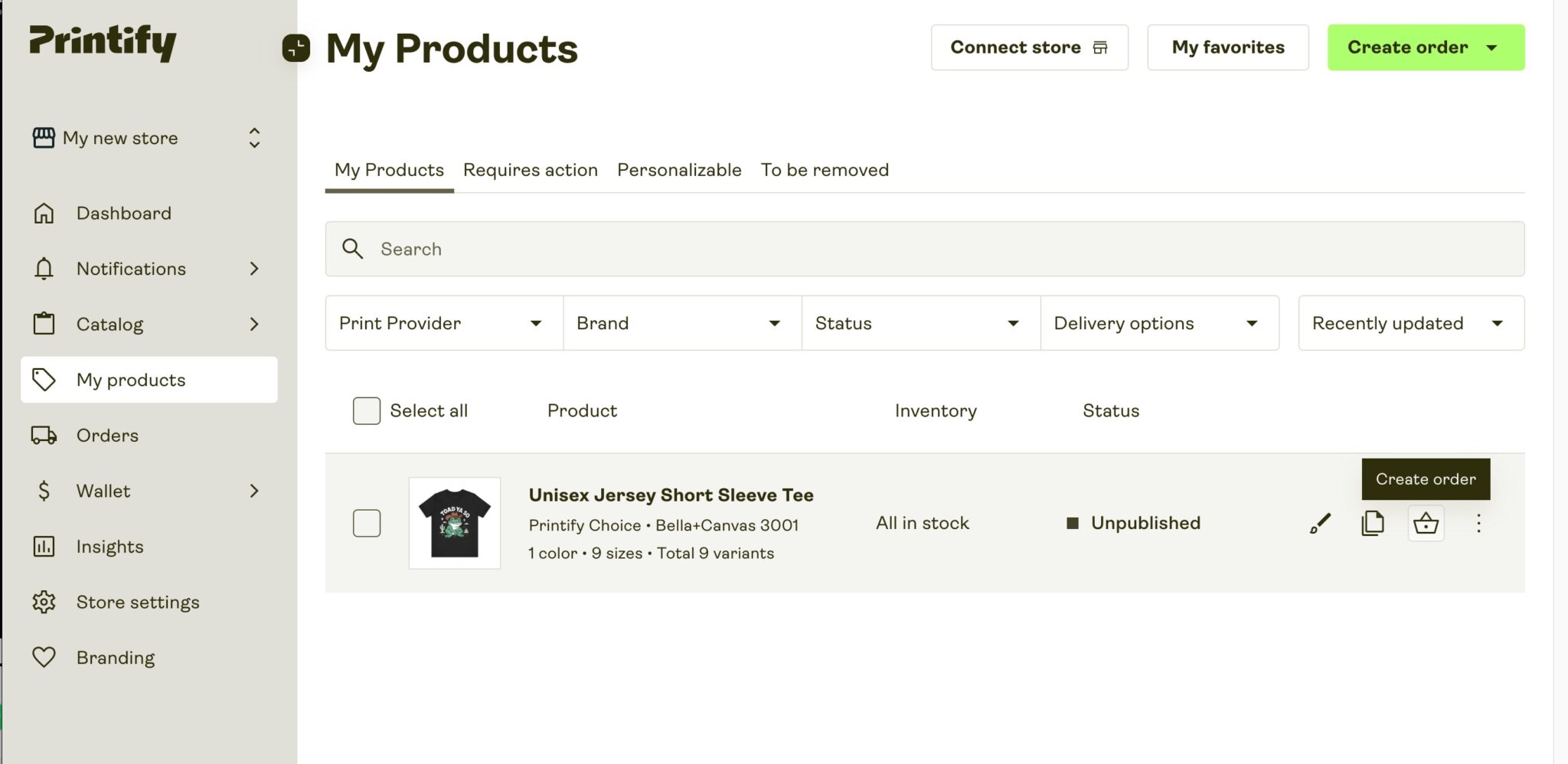The width and height of the screenshot is (1568, 764).
Task: Click the Connect store button
Action: point(1029,47)
